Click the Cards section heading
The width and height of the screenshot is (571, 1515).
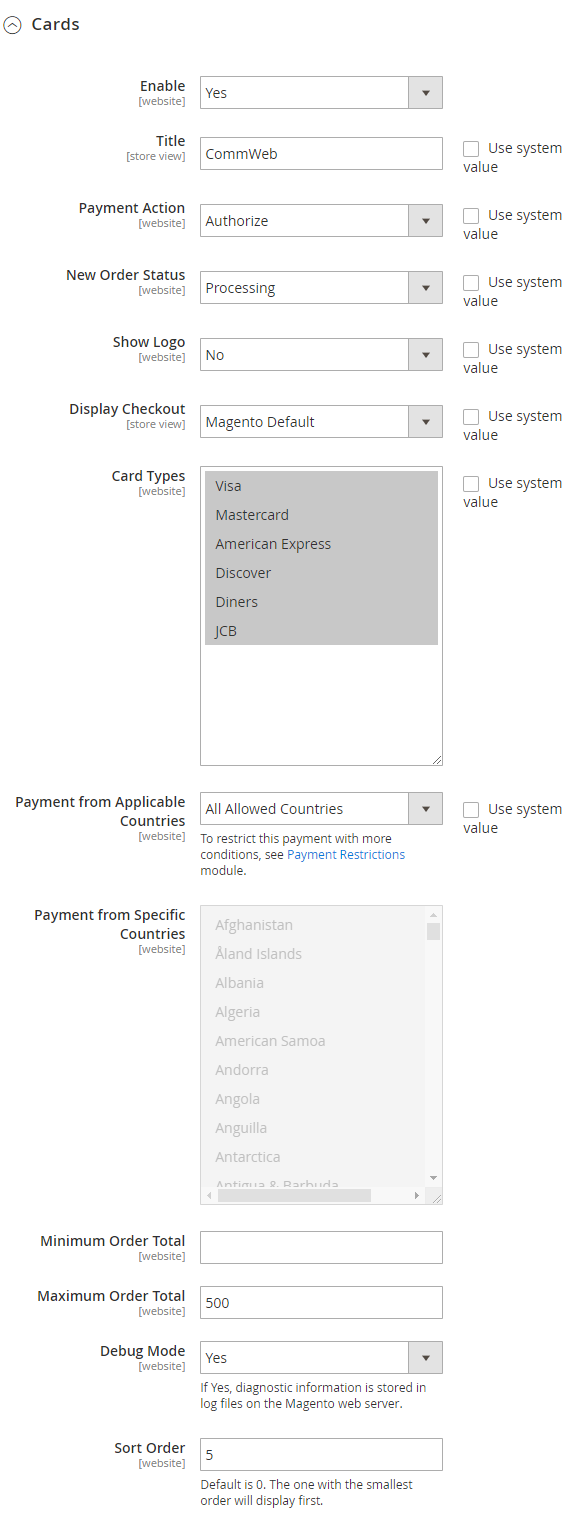click(x=55, y=24)
